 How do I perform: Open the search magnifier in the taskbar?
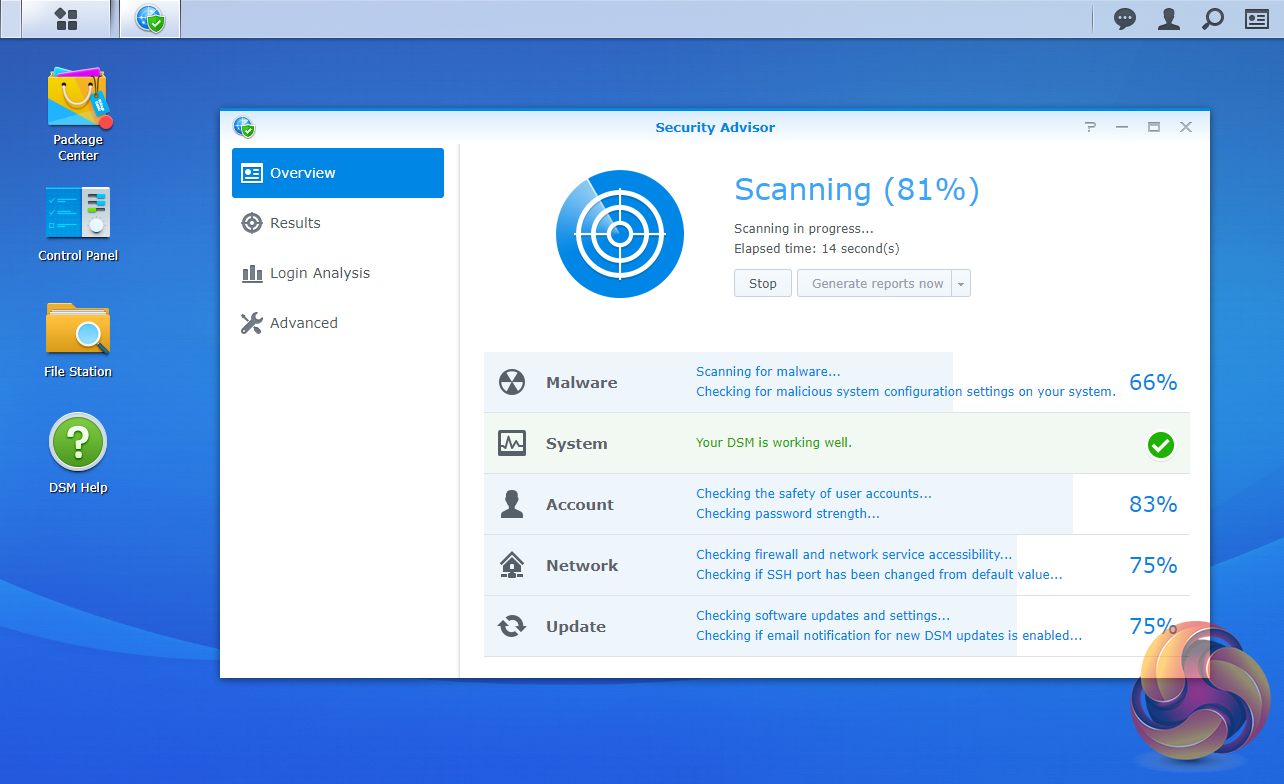[1212, 19]
